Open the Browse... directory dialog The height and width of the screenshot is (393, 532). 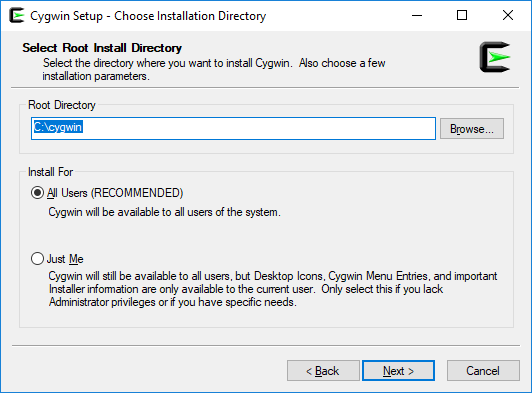pos(472,129)
